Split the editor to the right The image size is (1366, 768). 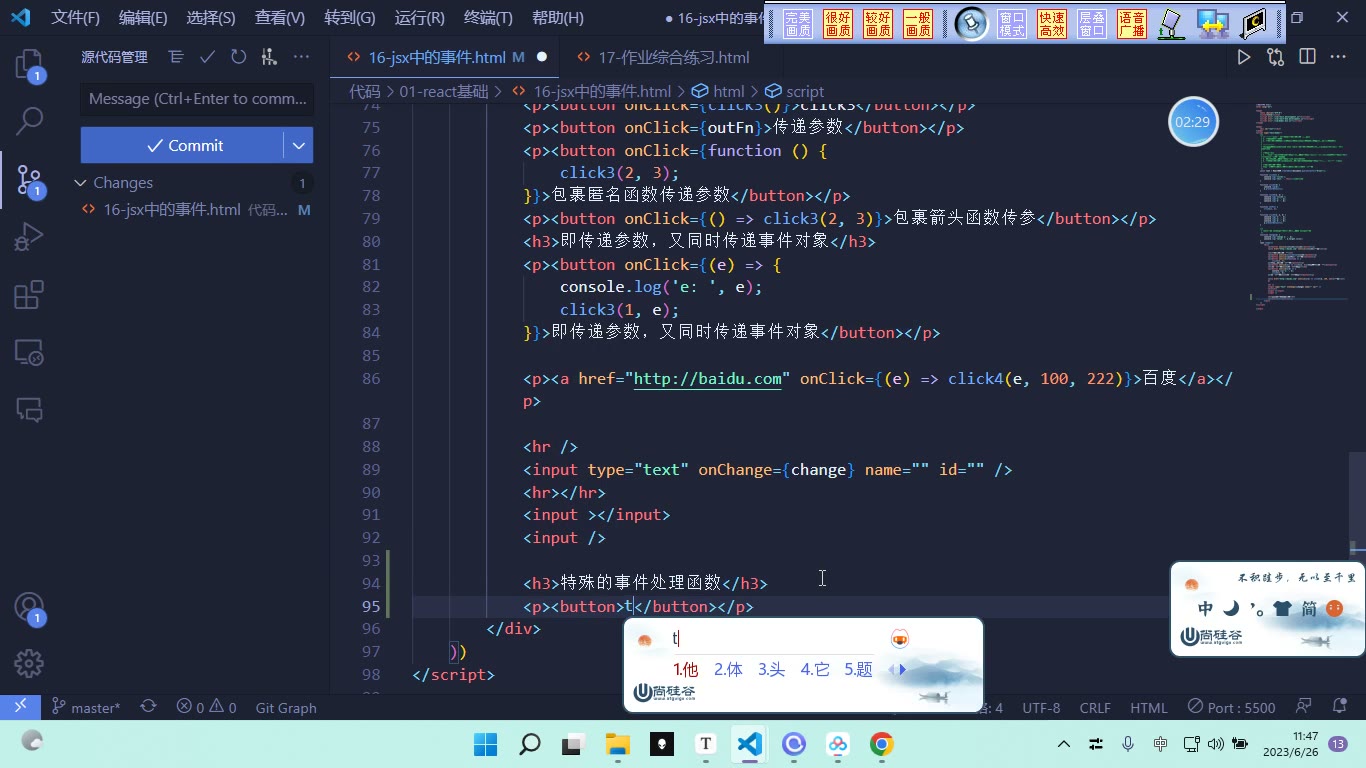1307,57
